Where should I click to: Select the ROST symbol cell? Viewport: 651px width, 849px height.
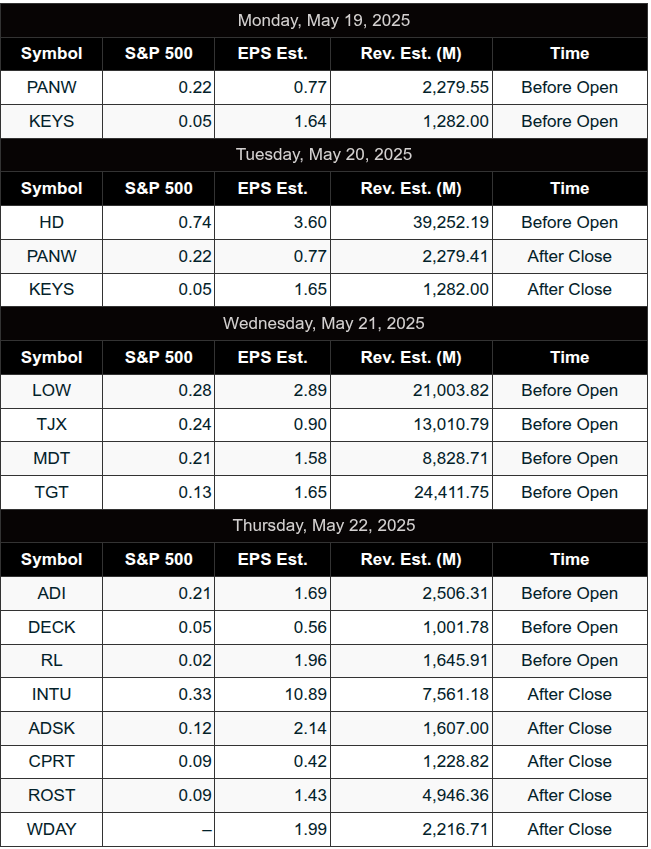(x=51, y=795)
